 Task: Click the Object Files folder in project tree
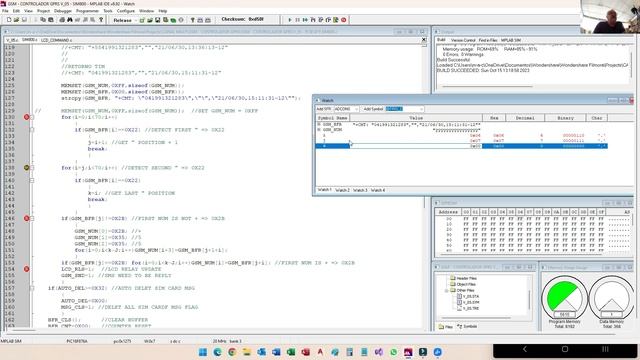[462, 284]
